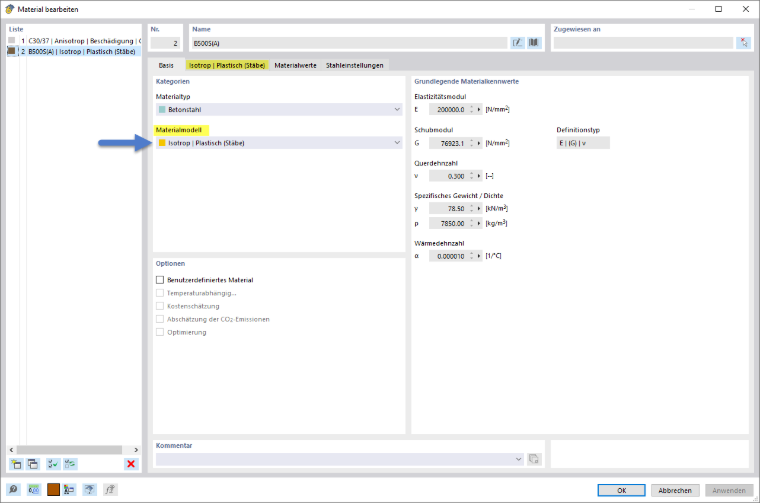760x503 pixels.
Task: Tick the Optimierung checkbox
Action: (x=160, y=332)
